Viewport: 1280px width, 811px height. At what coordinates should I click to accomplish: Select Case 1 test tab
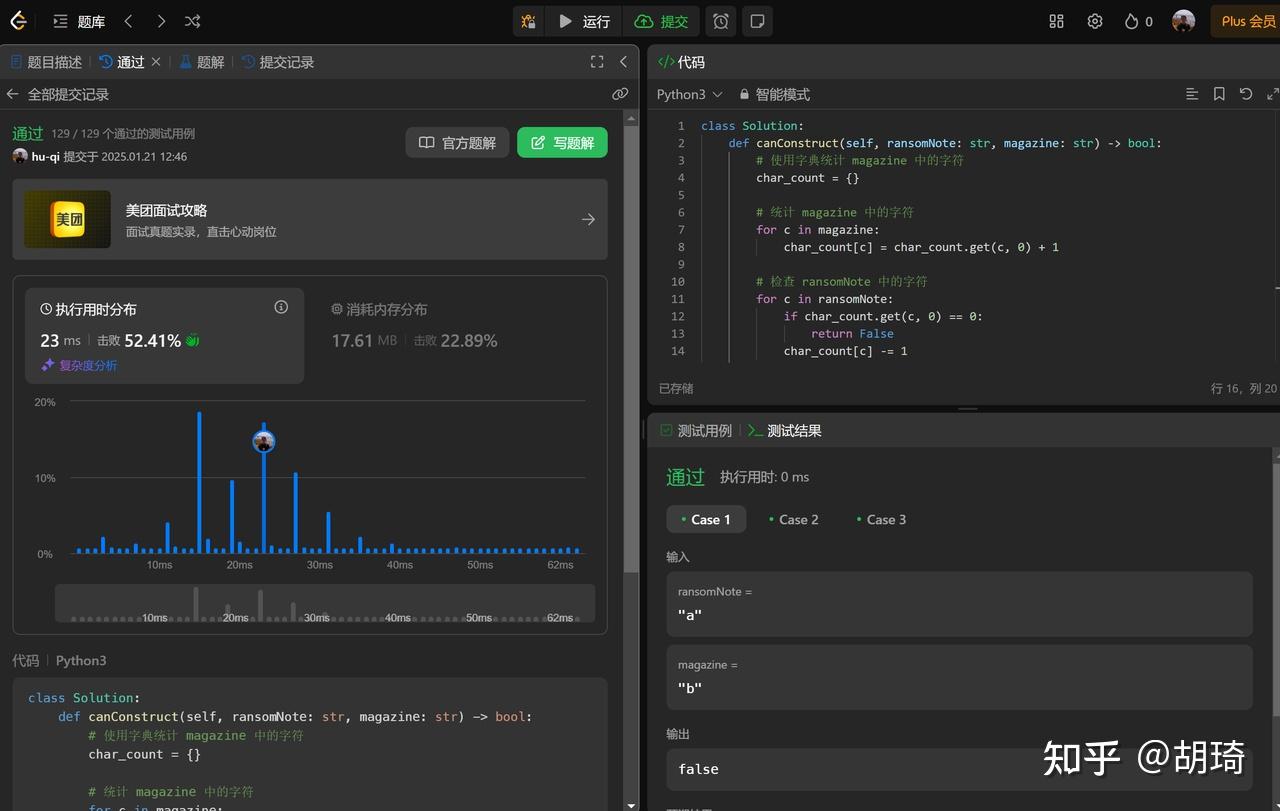pos(706,519)
